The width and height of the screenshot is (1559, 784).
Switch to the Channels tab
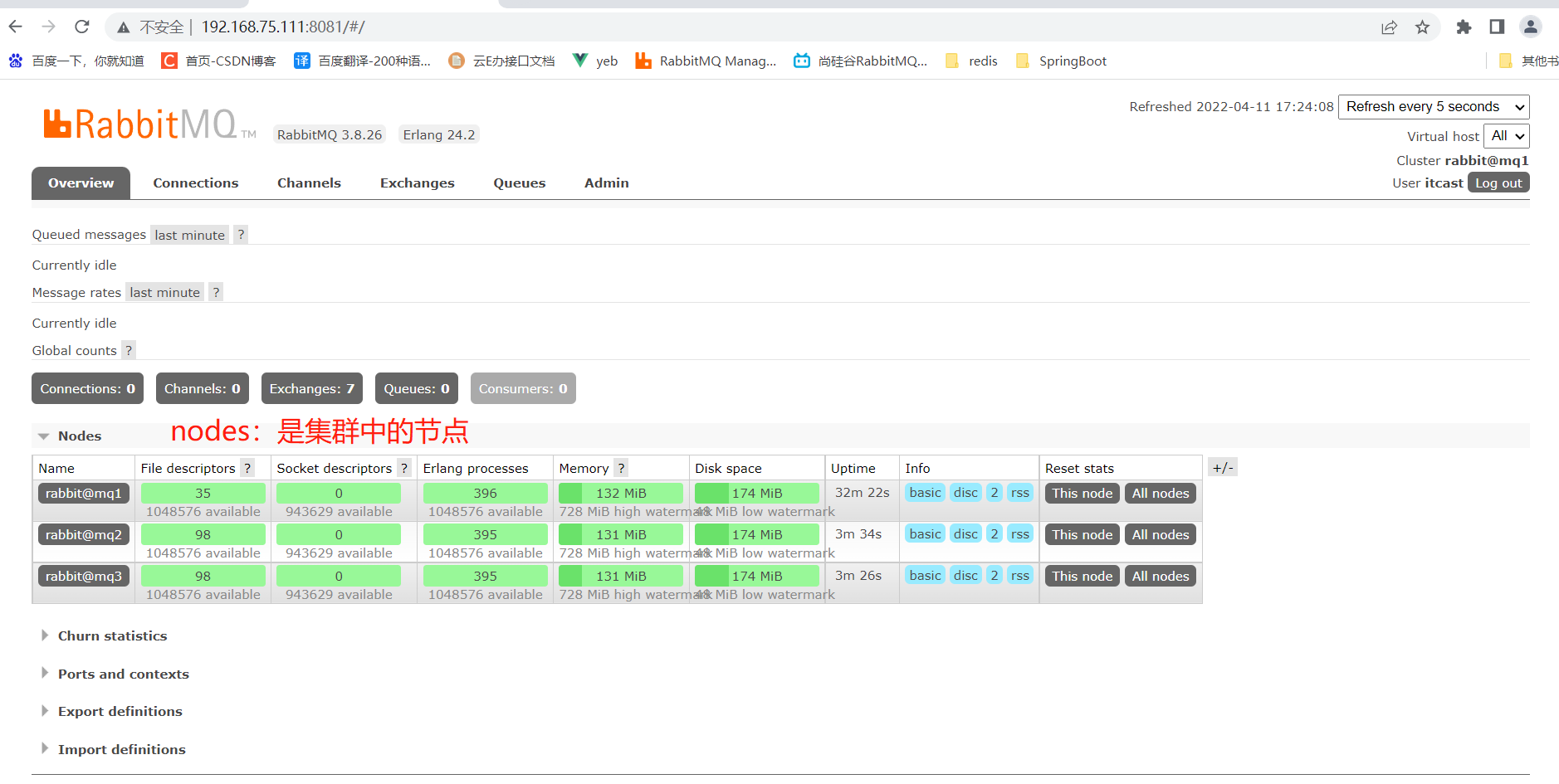coord(309,183)
